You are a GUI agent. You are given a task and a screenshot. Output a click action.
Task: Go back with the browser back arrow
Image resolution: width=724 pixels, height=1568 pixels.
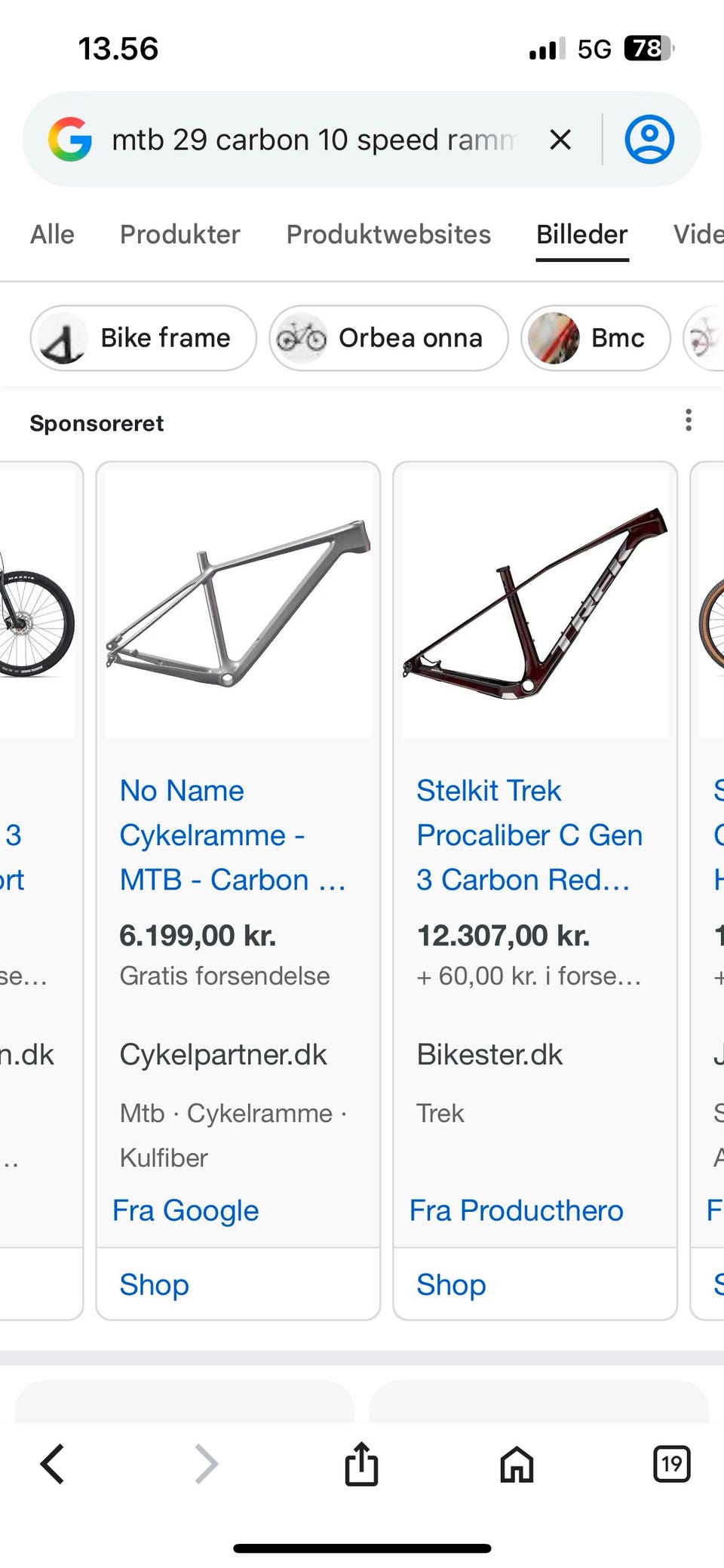coord(53,1465)
